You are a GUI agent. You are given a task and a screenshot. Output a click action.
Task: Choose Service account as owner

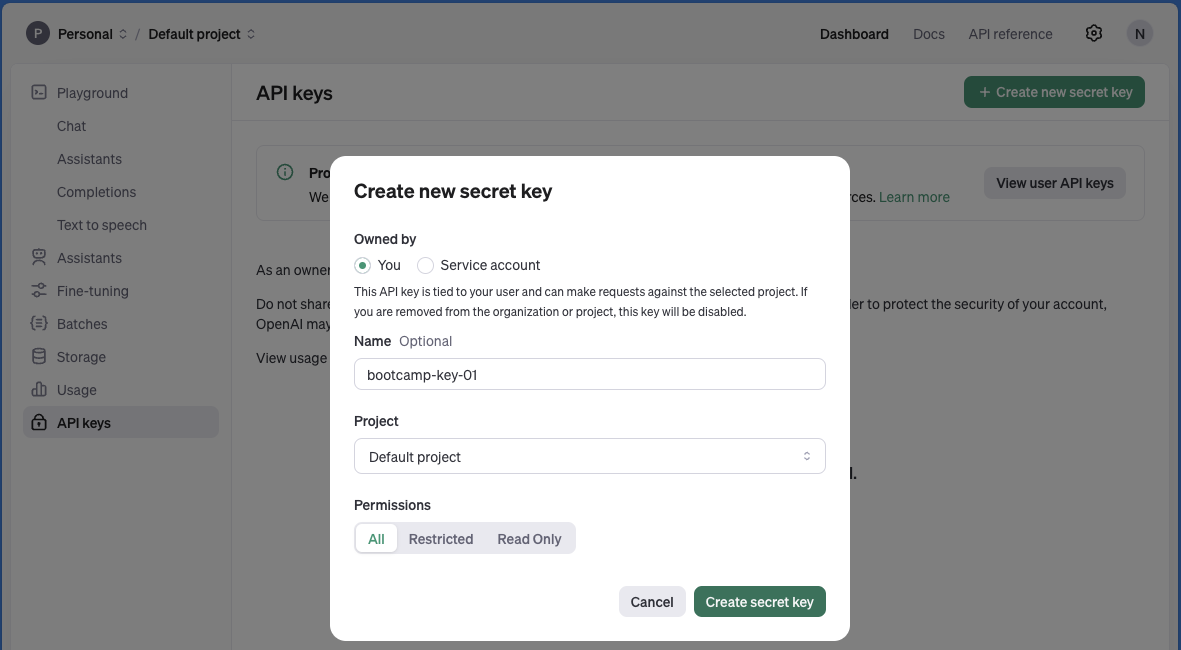(x=426, y=265)
